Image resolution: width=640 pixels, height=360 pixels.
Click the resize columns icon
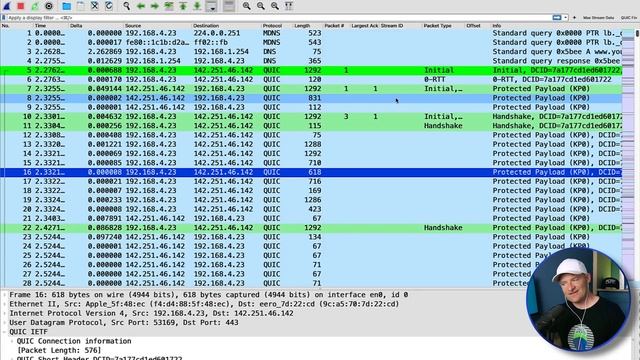[289, 6]
